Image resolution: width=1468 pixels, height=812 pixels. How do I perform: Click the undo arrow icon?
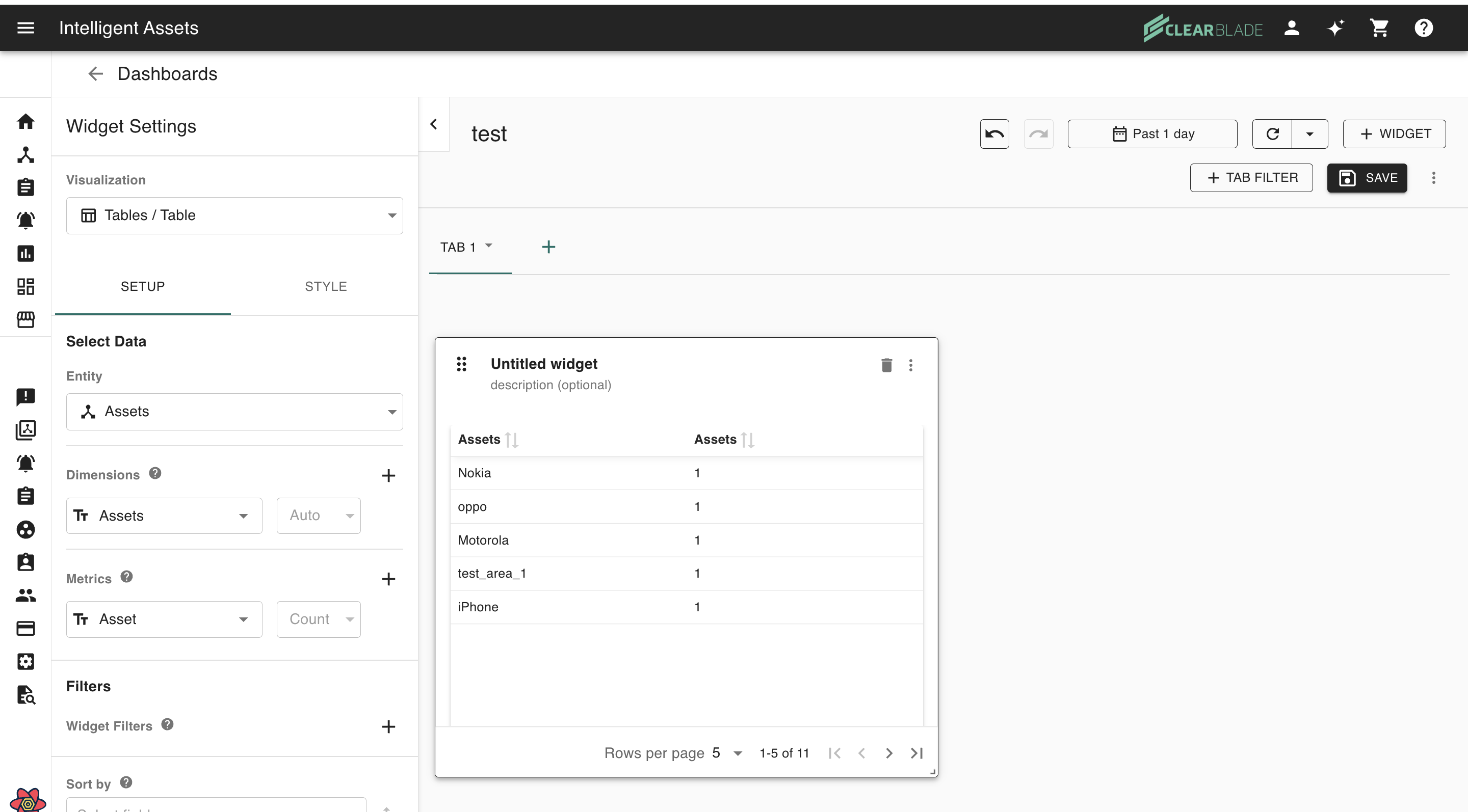994,134
